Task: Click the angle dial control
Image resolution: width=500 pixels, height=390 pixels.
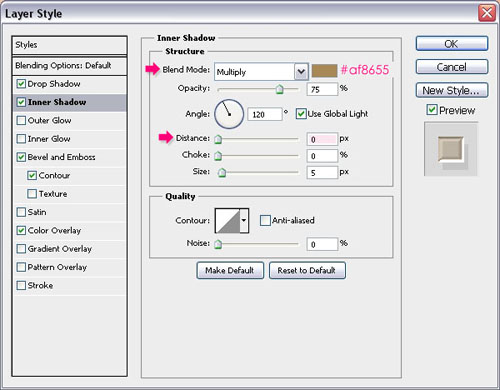Action: click(x=229, y=114)
